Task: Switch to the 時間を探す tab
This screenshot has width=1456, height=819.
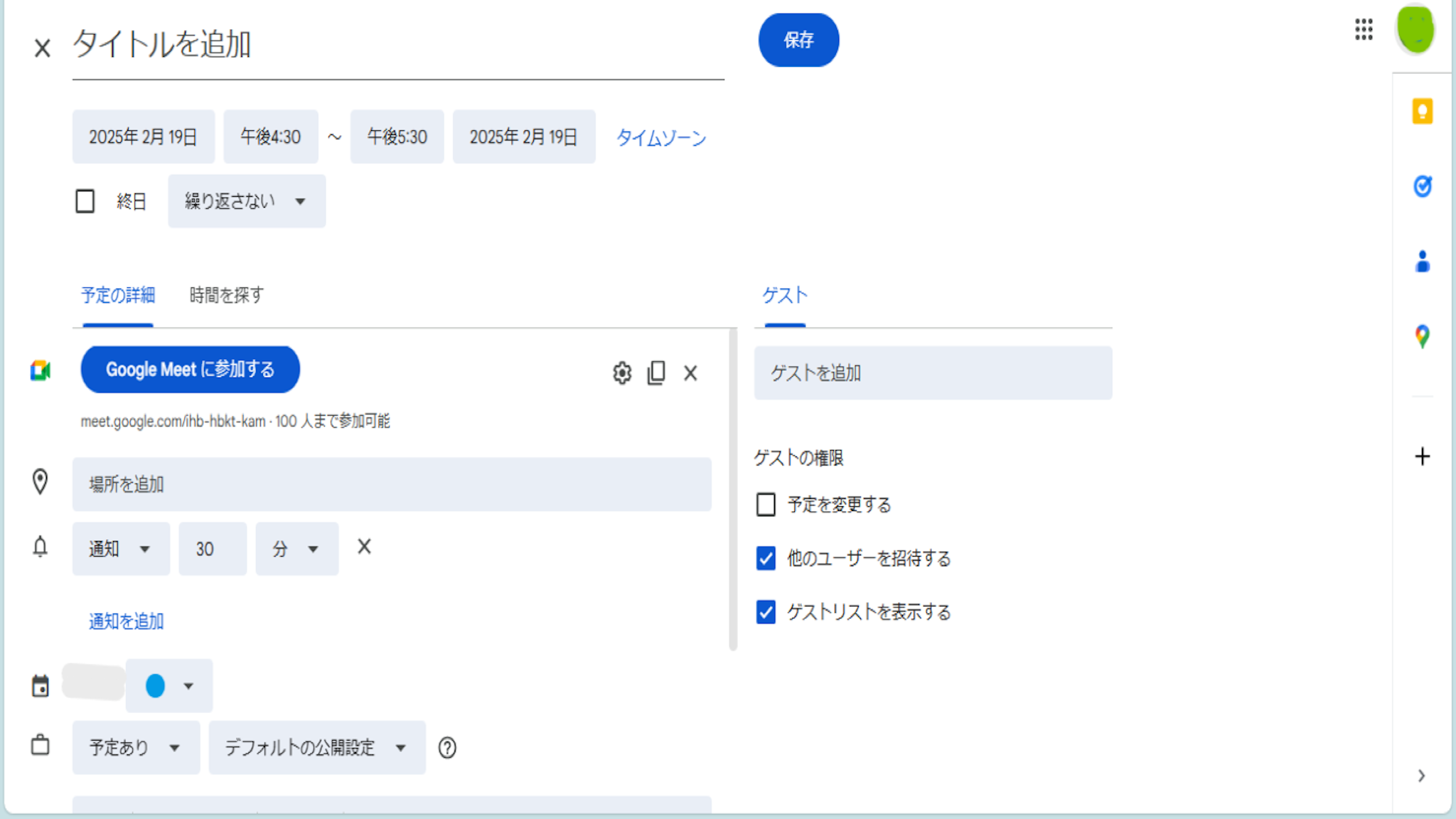Action: [226, 295]
